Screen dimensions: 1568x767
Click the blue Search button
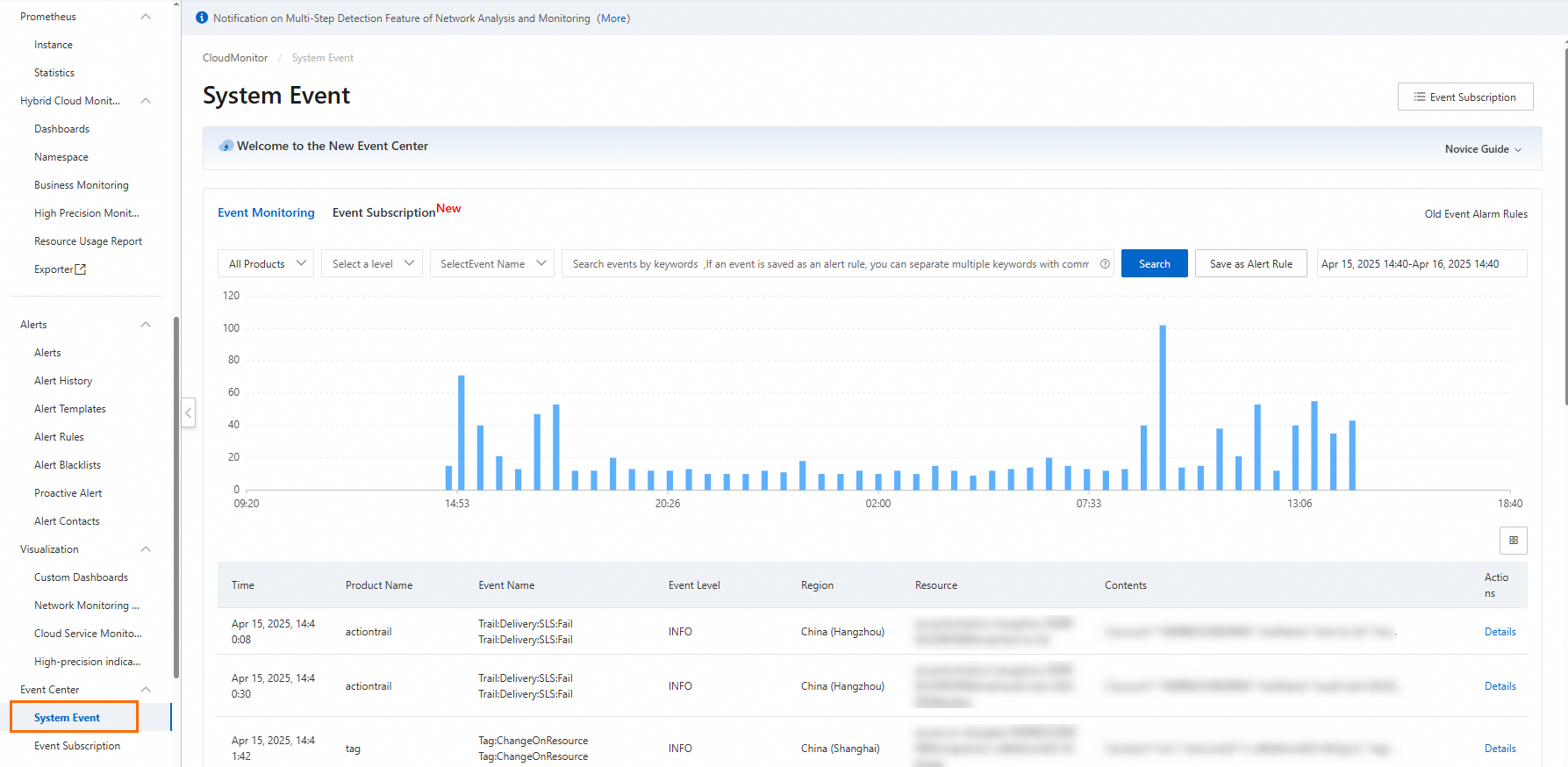click(1154, 263)
